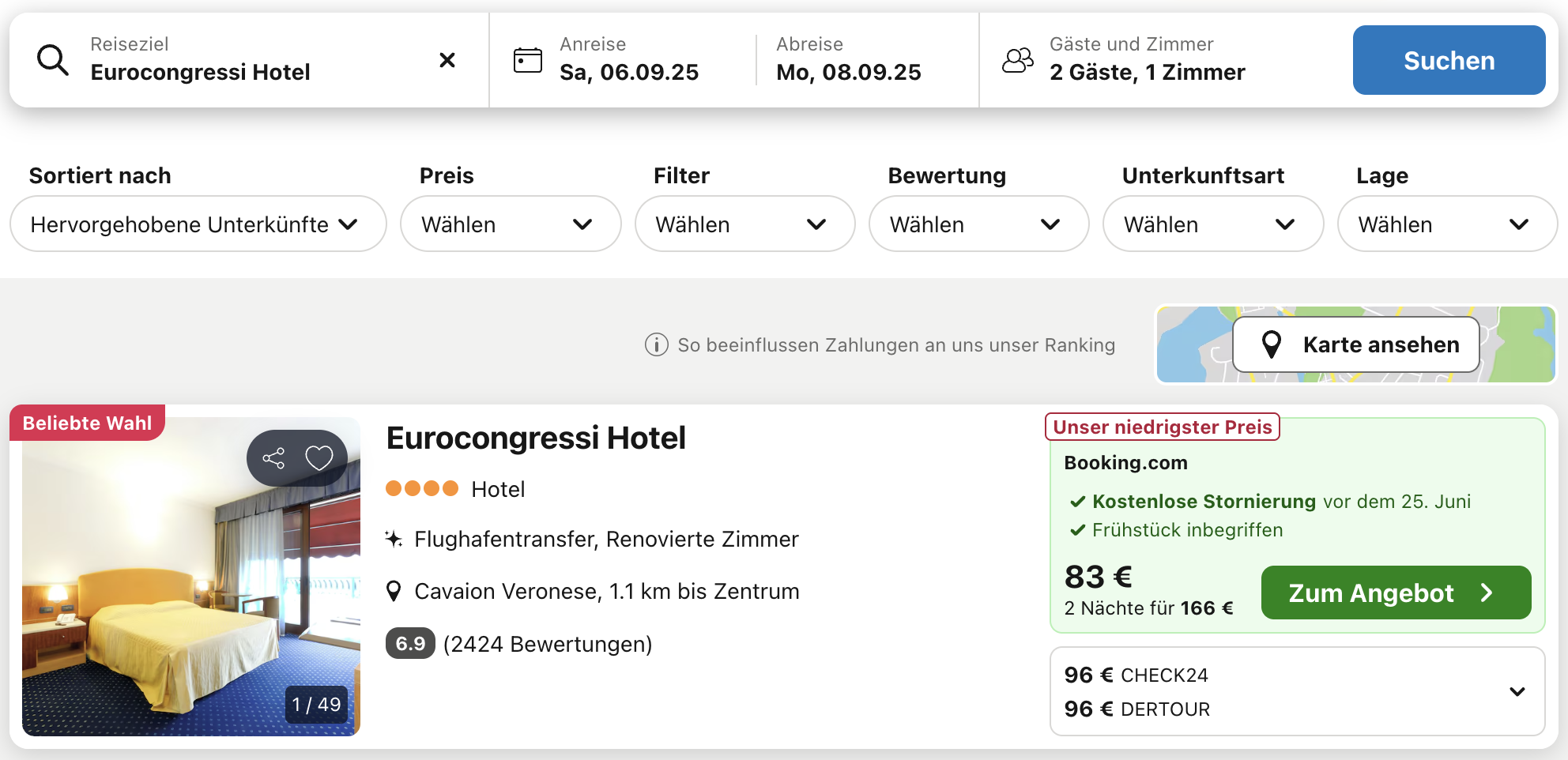Open the Preis Wählen dropdown

point(511,224)
